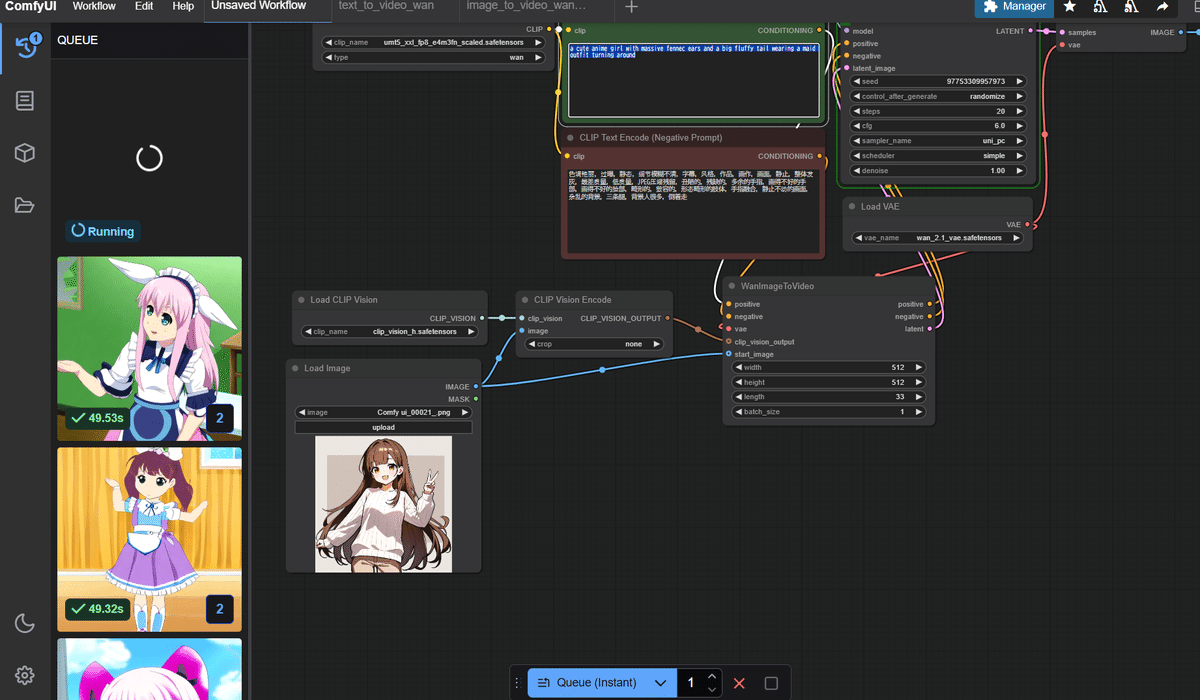Image resolution: width=1200 pixels, height=700 pixels.
Task: Click the width increase right arrow
Action: pyautogui.click(x=919, y=367)
